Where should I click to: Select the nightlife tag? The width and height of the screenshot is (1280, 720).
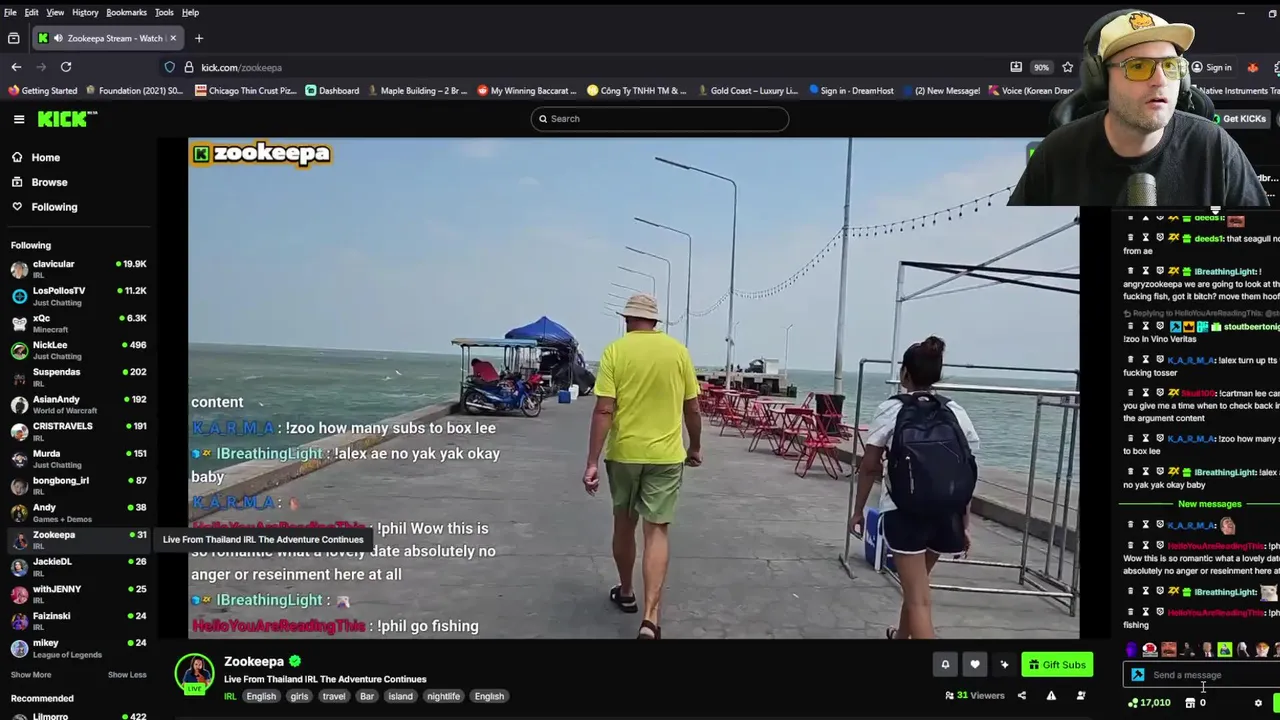pyautogui.click(x=443, y=696)
